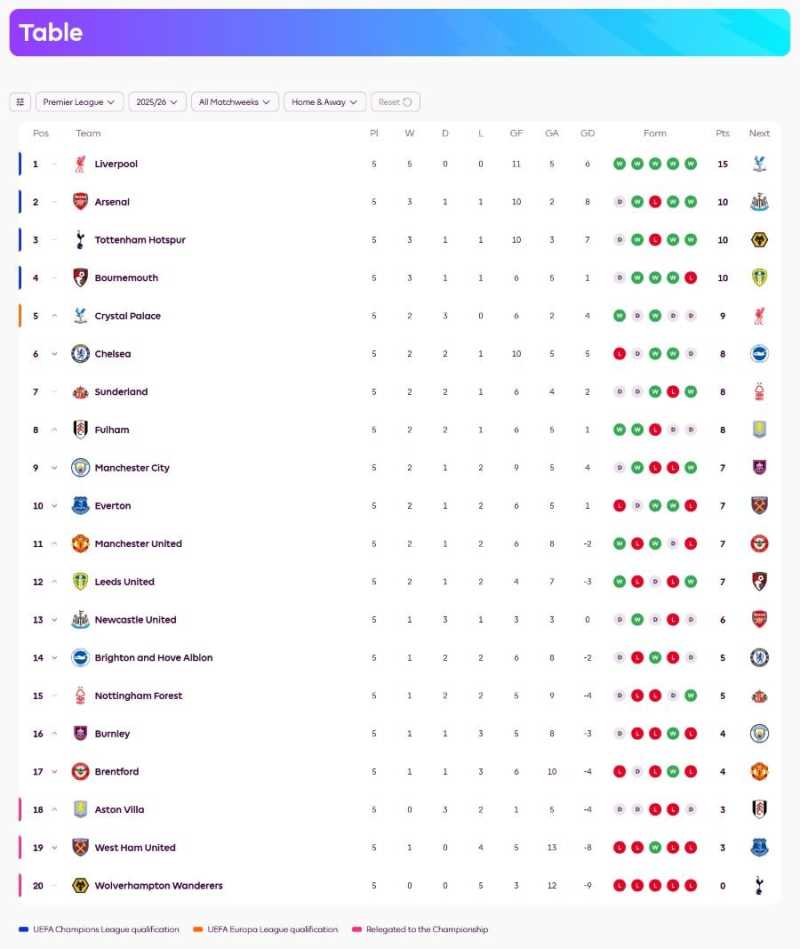
Task: Click the Liverpool club crest
Action: click(81, 163)
